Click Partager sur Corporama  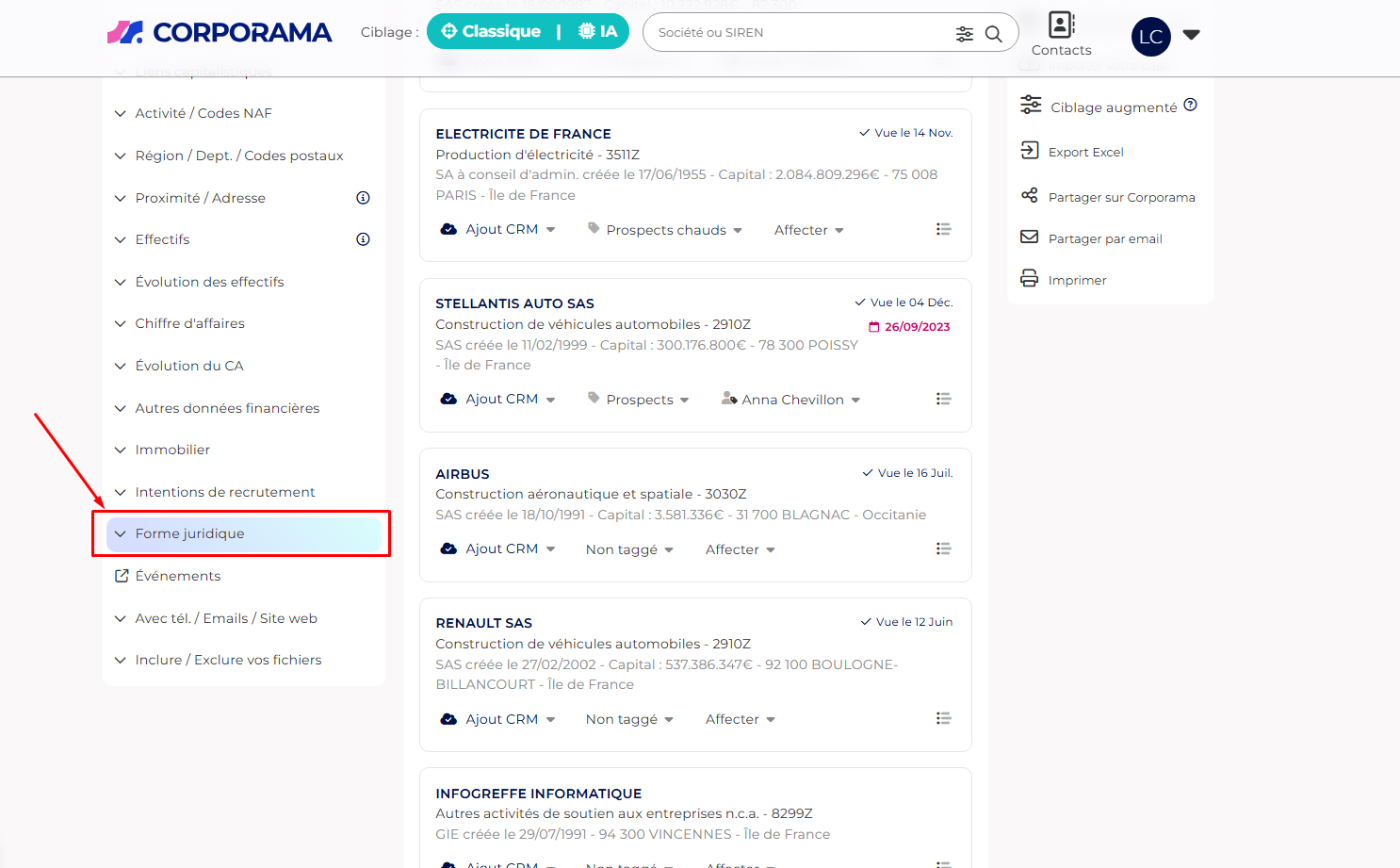(1120, 197)
